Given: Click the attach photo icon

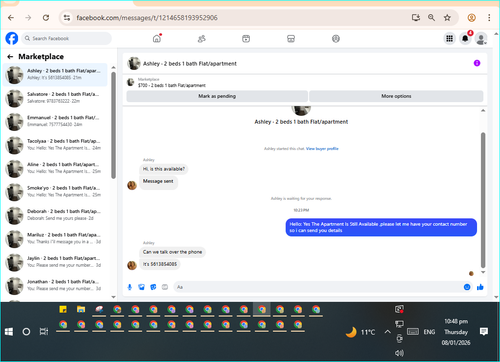Looking at the screenshot, I should (141, 287).
